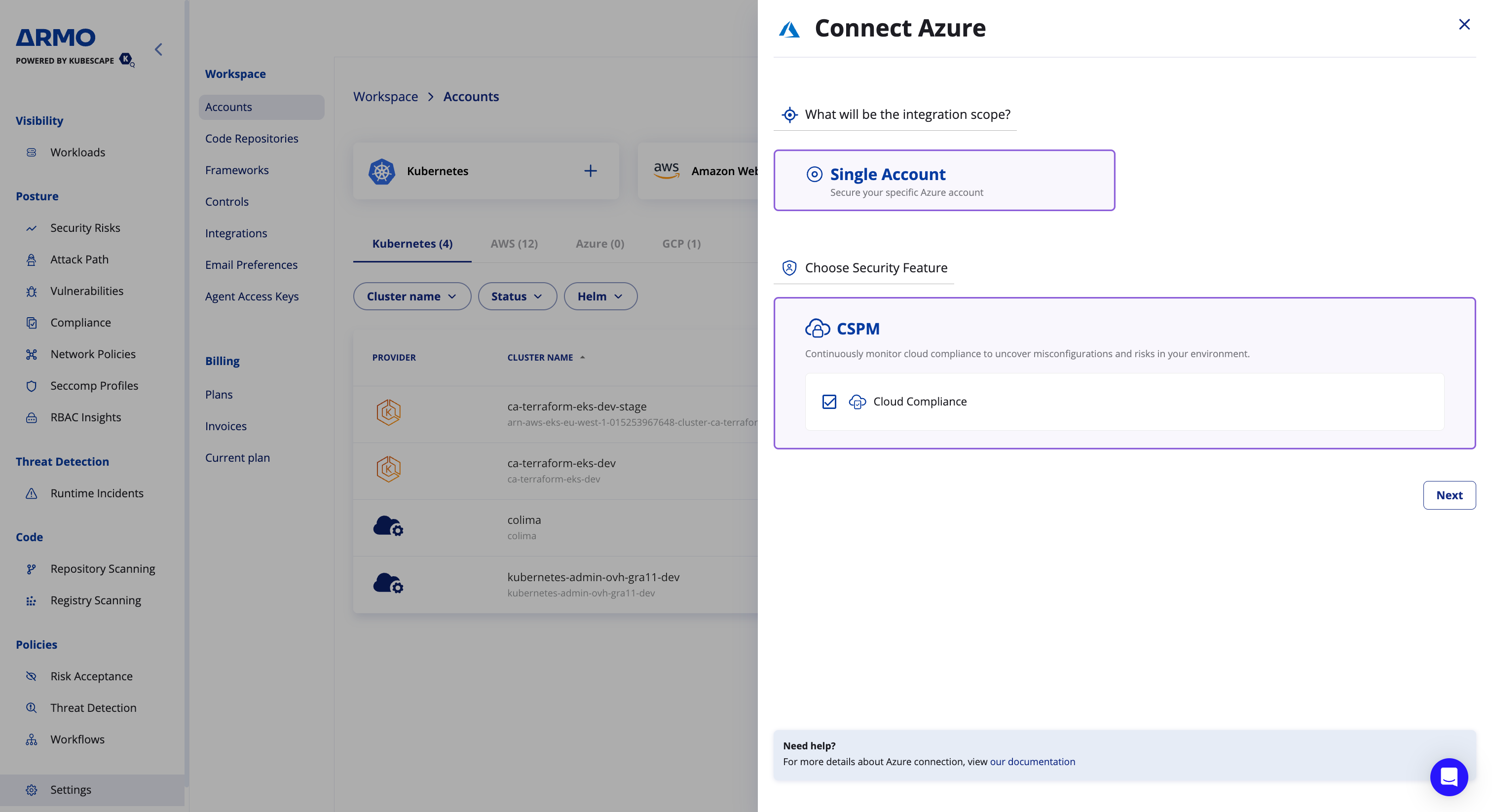This screenshot has width=1492, height=812.
Task: Sort by the Cluster Name column header
Action: click(x=540, y=358)
